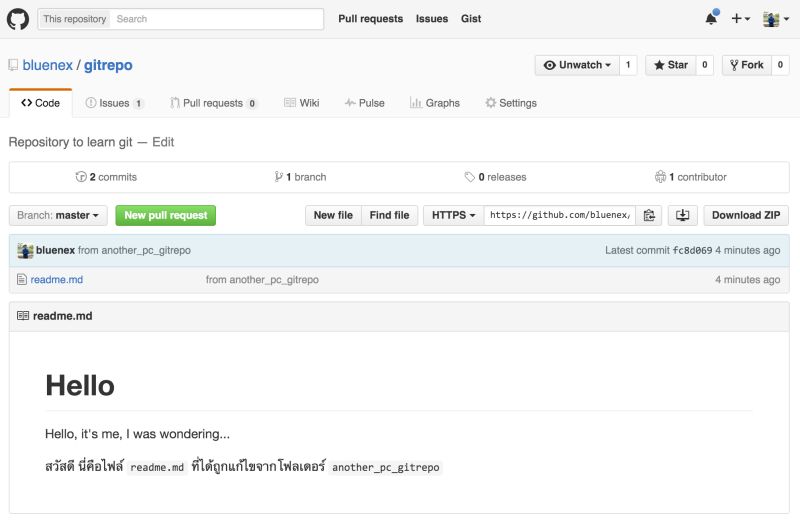Click the Hello heading in readme
The width and height of the screenshot is (800, 521).
tap(80, 386)
